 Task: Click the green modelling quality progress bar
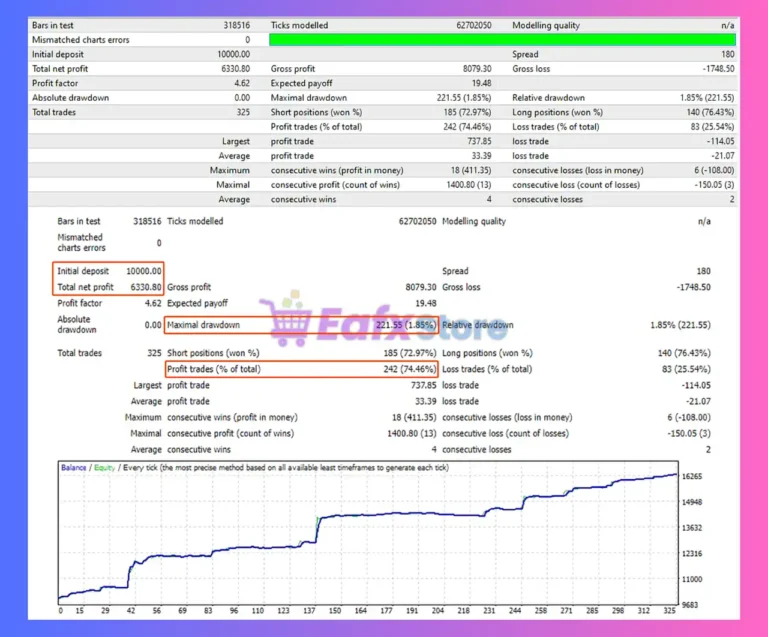(x=502, y=40)
